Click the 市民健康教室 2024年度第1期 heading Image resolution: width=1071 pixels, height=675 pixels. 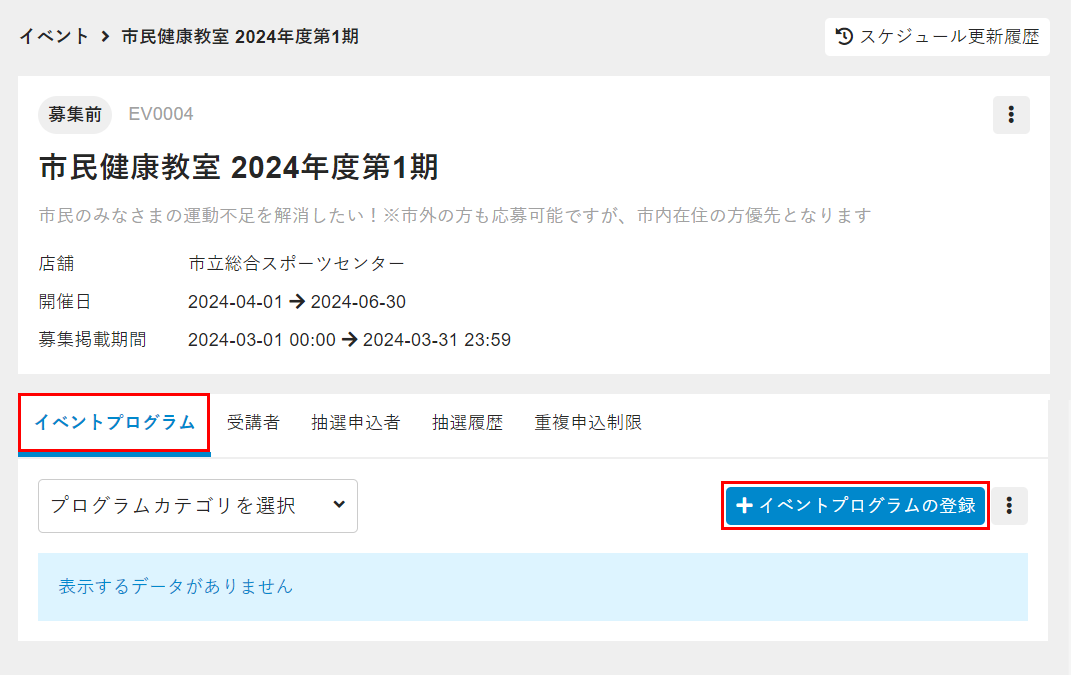point(238,168)
